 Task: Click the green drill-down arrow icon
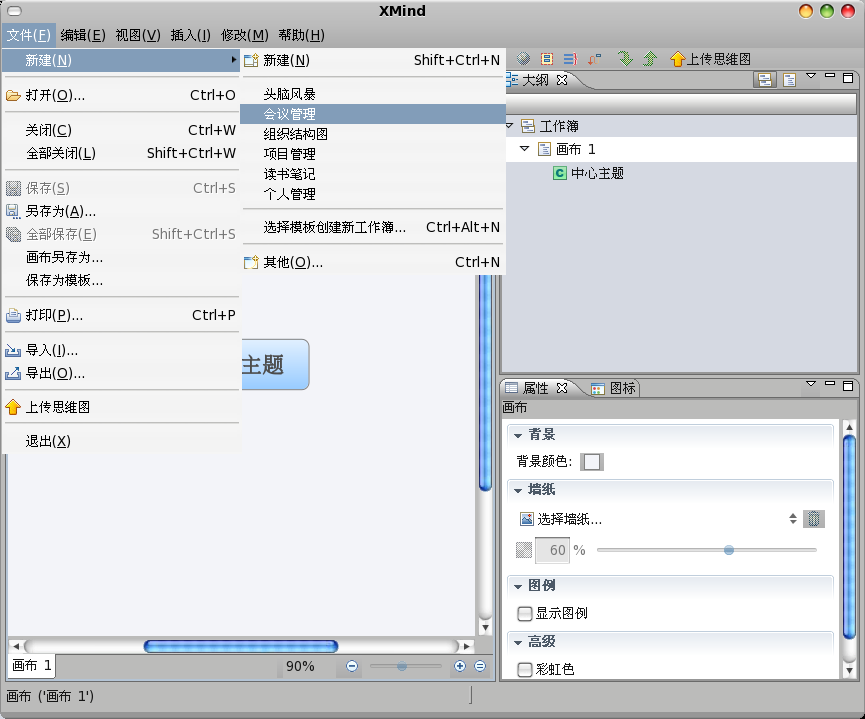tap(625, 59)
